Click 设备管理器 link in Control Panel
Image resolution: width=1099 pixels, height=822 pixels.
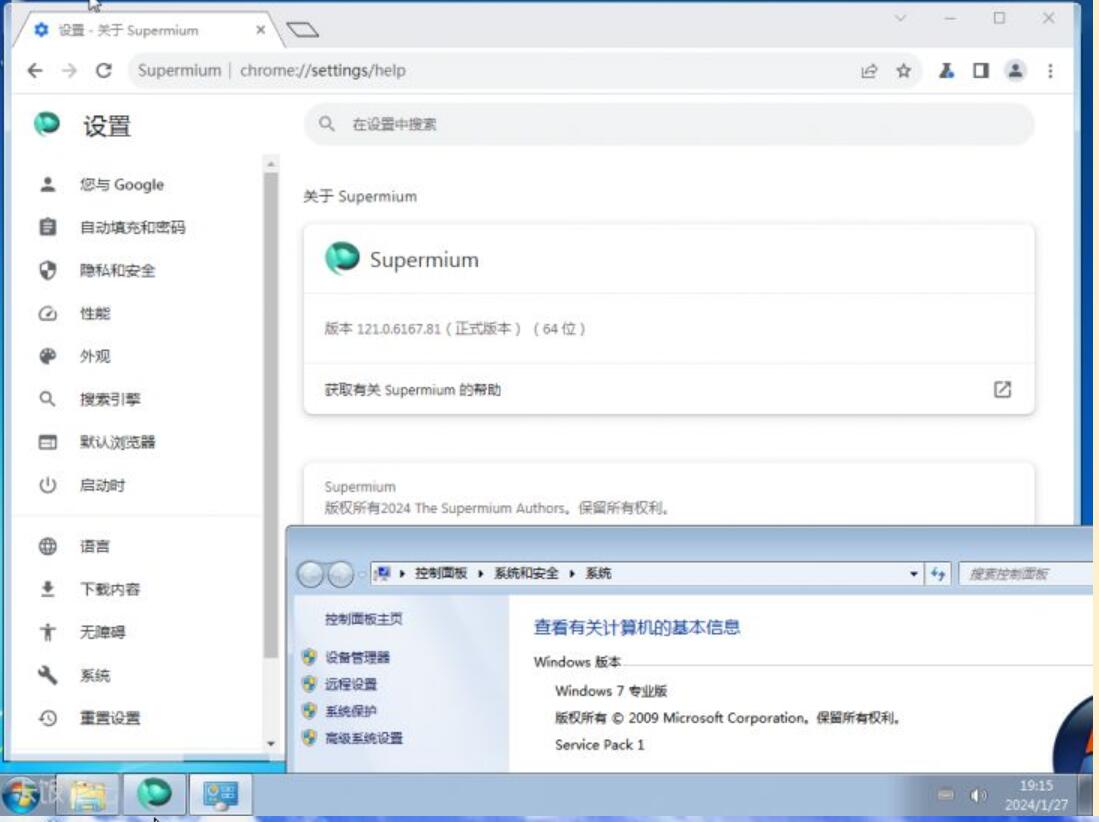pyautogui.click(x=357, y=658)
